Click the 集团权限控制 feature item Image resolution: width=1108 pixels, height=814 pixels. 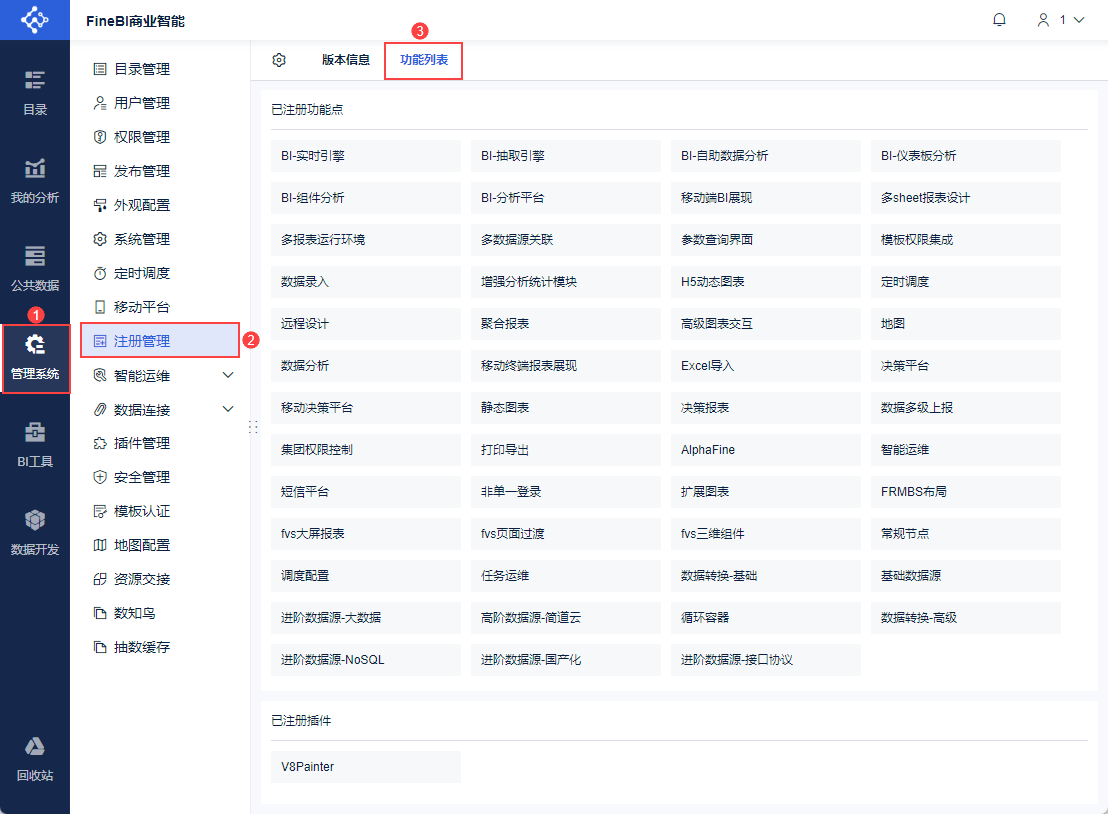pyautogui.click(x=366, y=450)
